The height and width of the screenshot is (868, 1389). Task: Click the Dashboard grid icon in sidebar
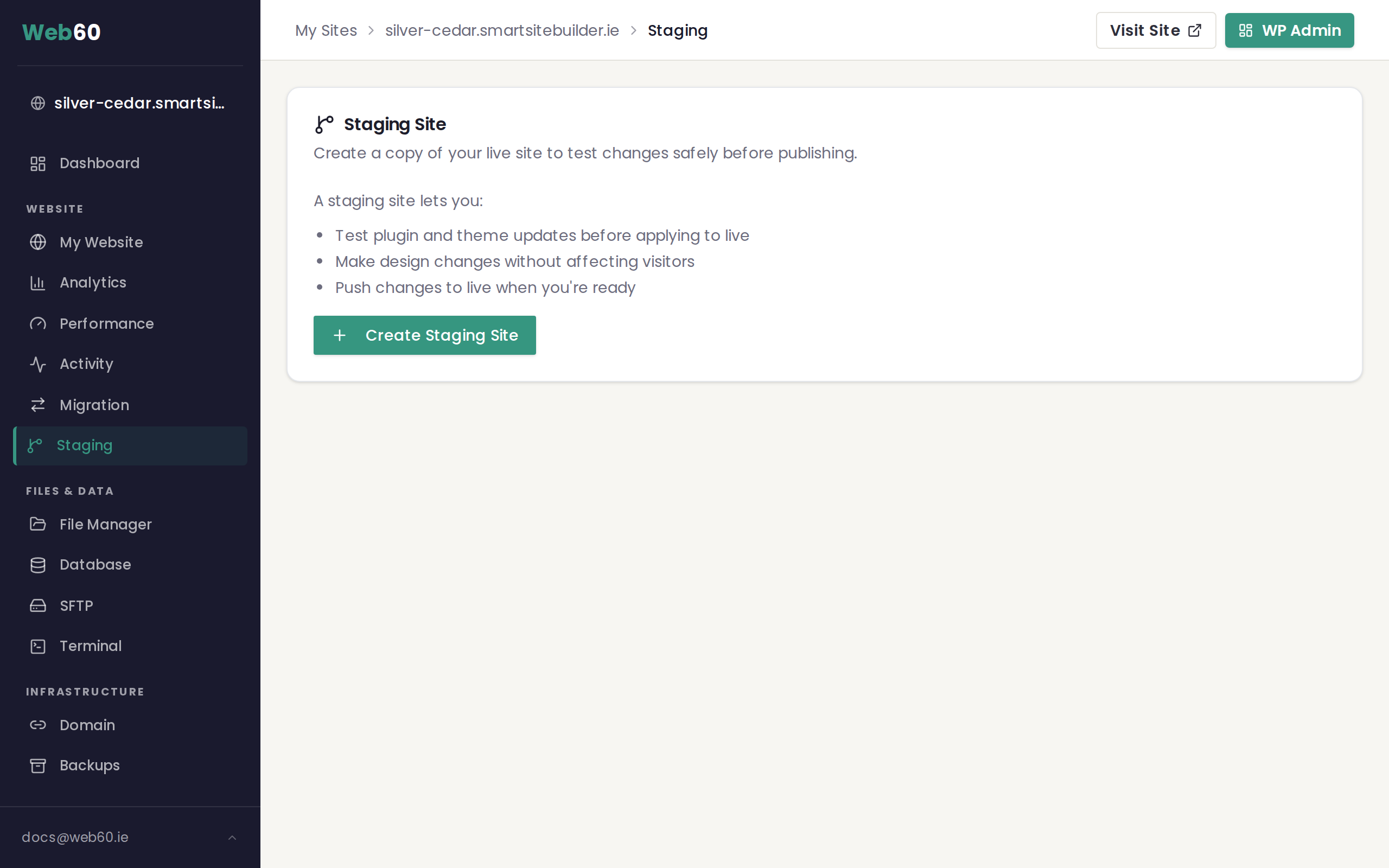[38, 164]
